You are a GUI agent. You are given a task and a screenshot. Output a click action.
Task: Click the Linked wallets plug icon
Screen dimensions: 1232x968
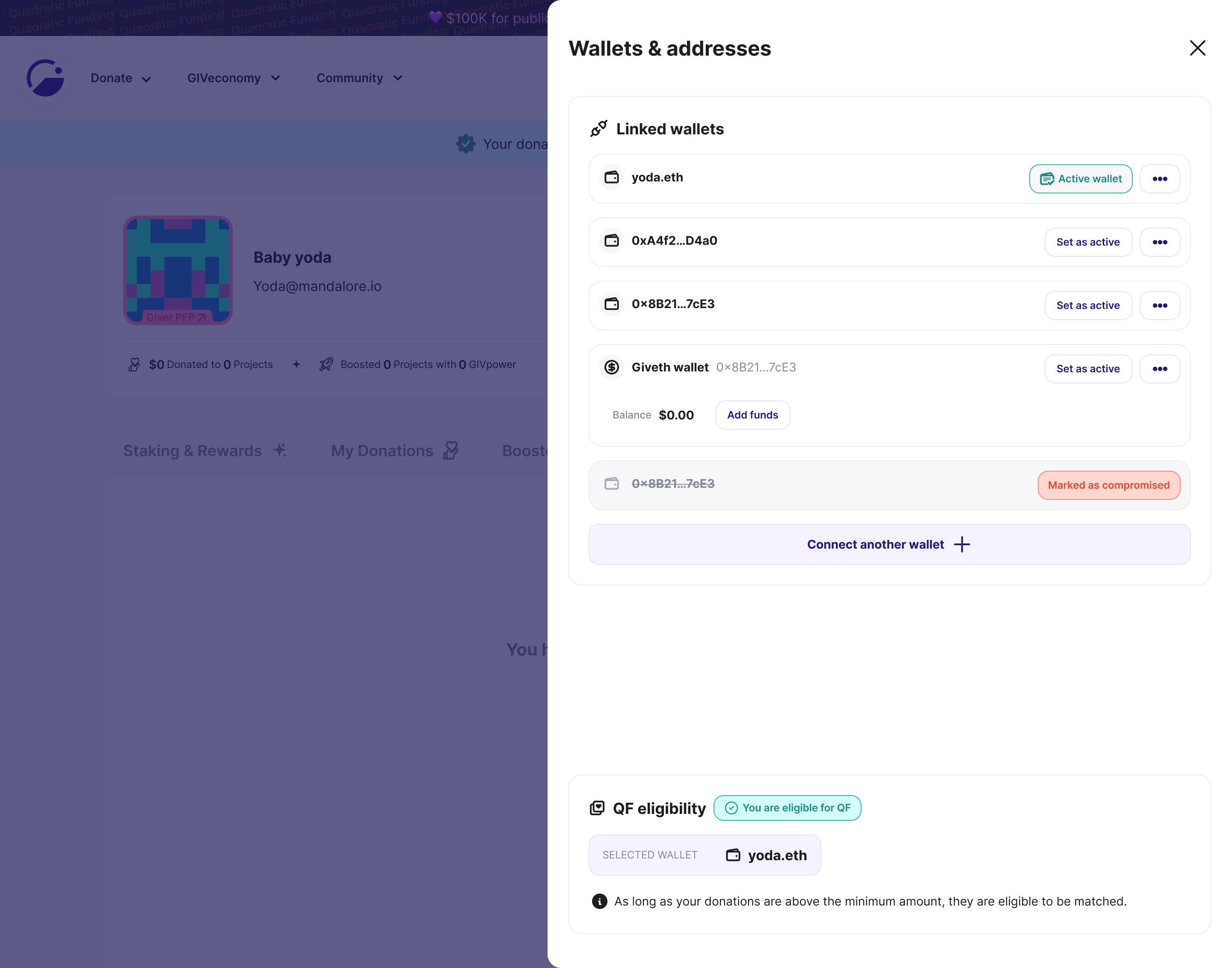click(x=599, y=129)
